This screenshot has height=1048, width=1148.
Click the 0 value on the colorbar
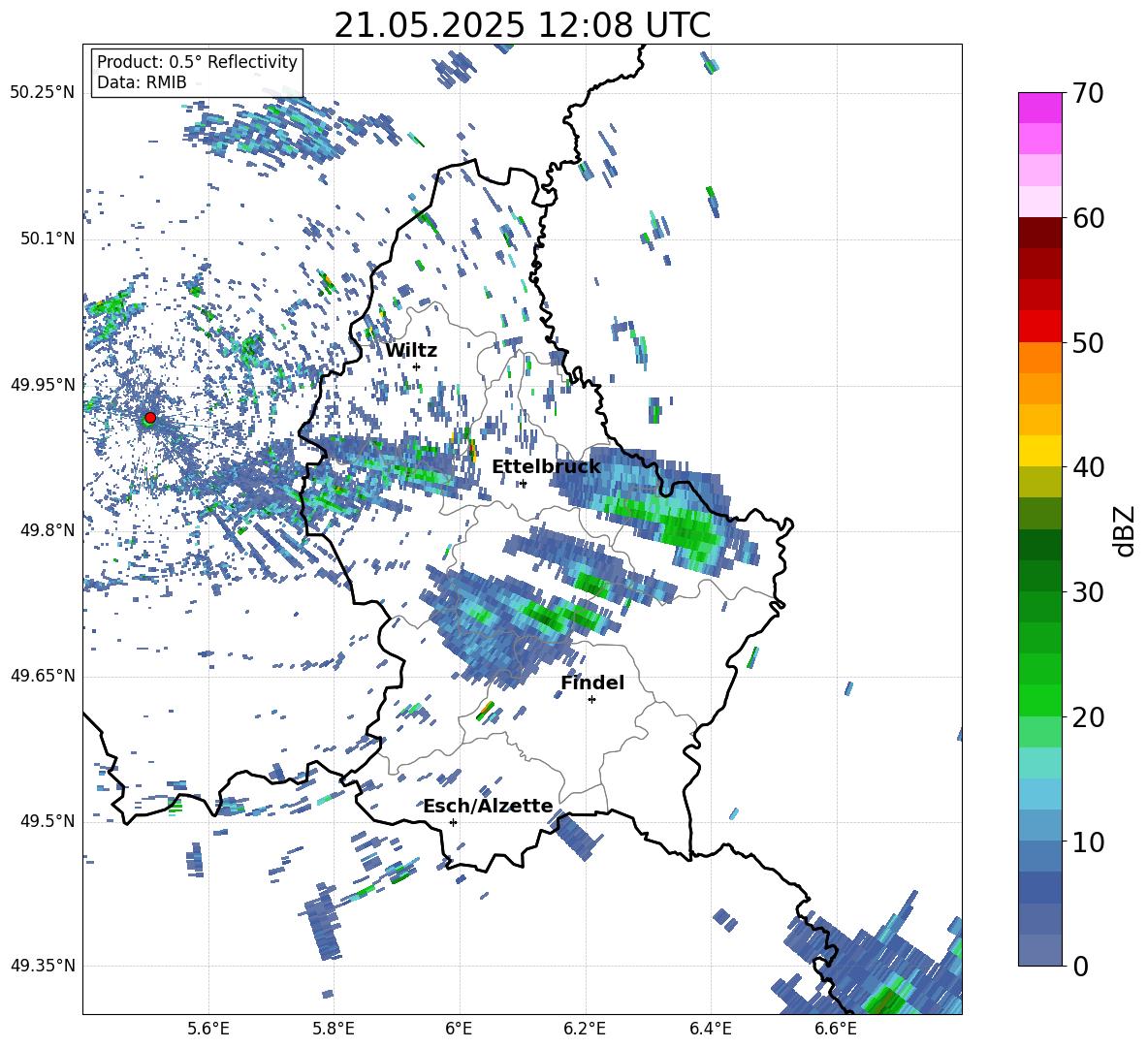[1079, 967]
